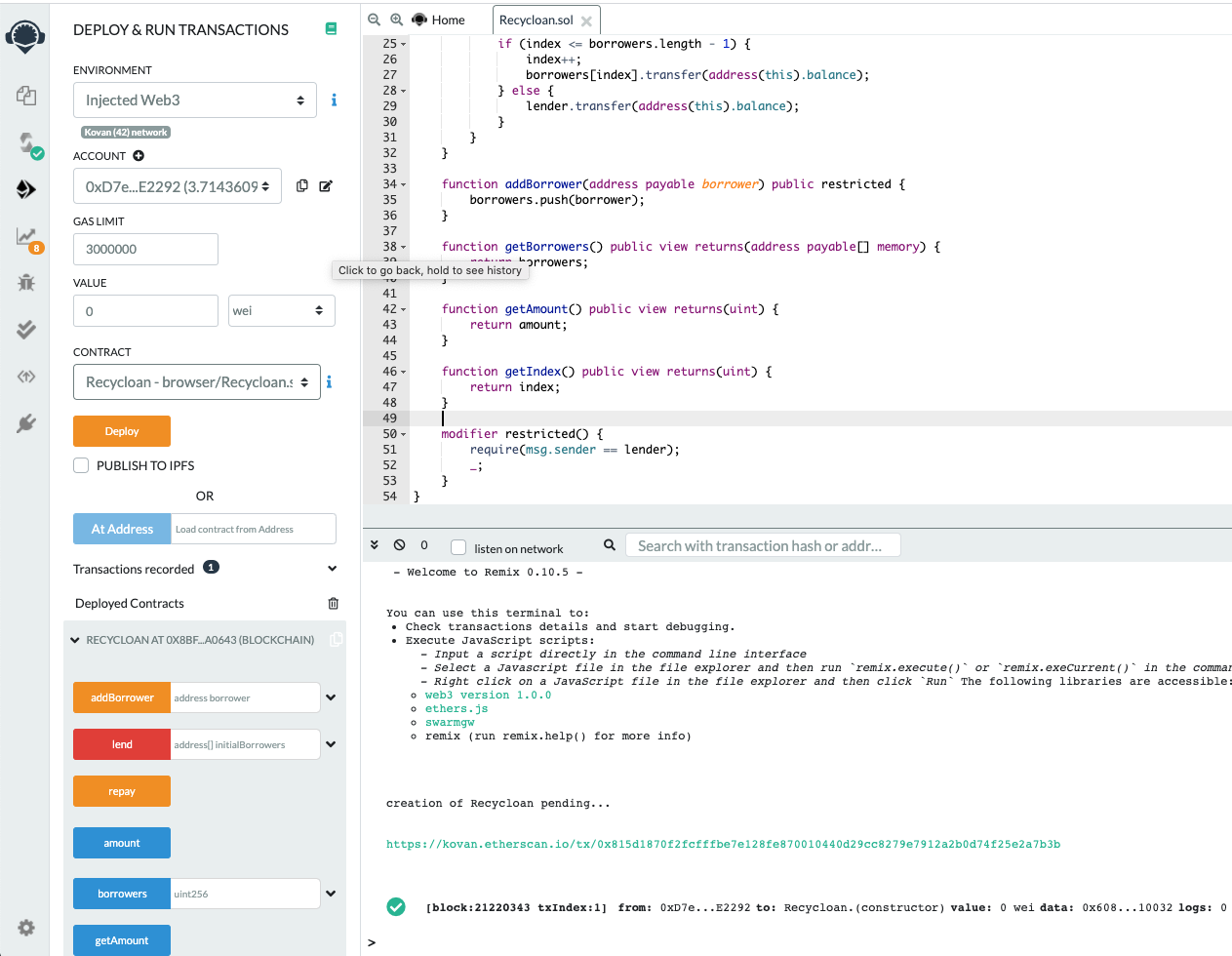Close the Recycloan.sol tab
The image size is (1232, 956).
586,20
